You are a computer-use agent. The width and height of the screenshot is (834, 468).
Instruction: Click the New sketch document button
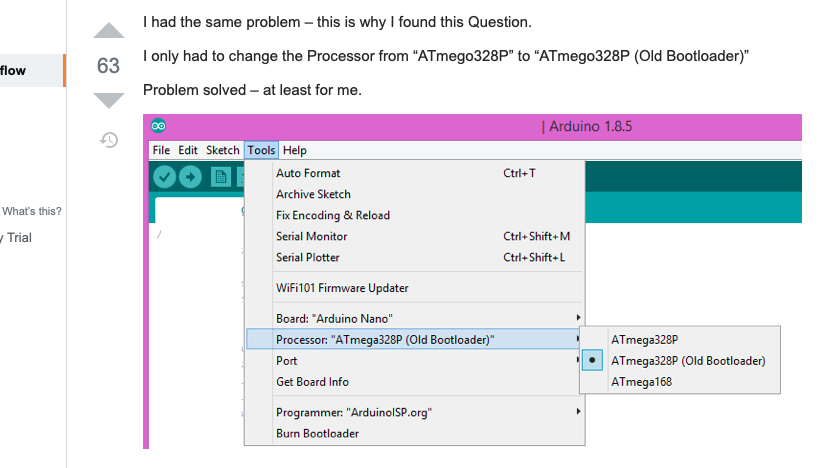[x=221, y=177]
